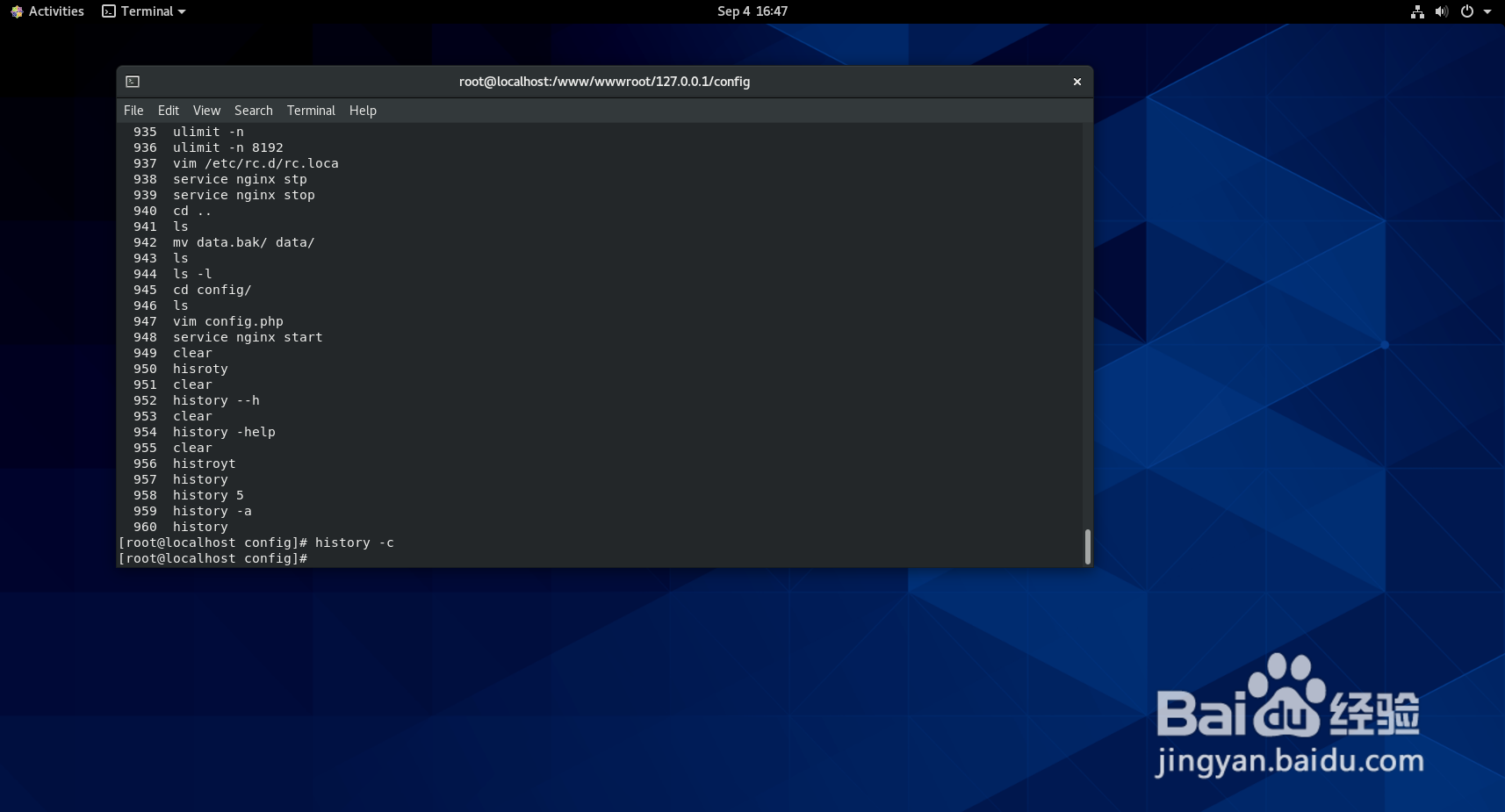
Task: Open the Help menu
Action: point(363,111)
